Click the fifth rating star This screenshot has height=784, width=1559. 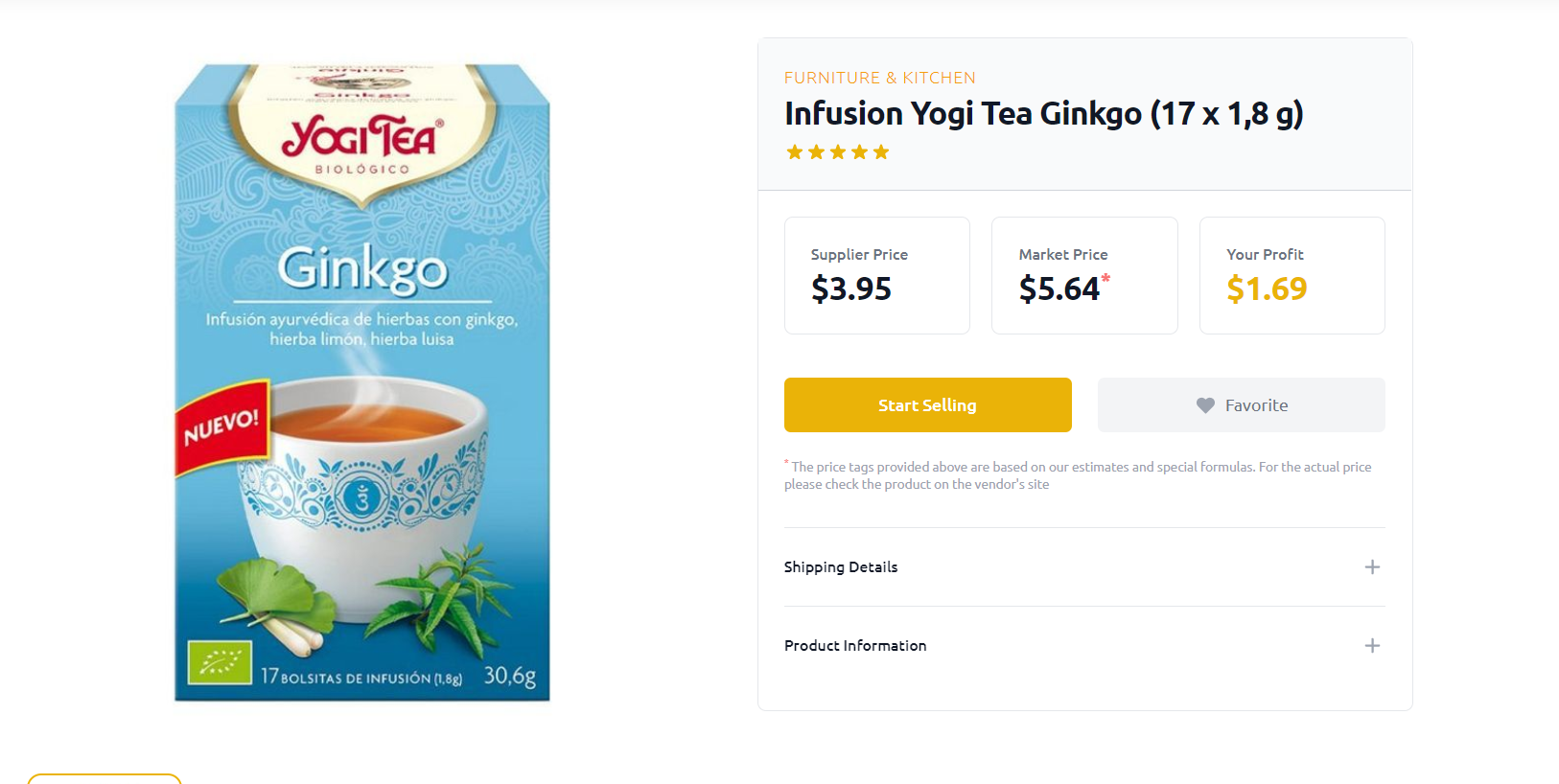pyautogui.click(x=881, y=151)
